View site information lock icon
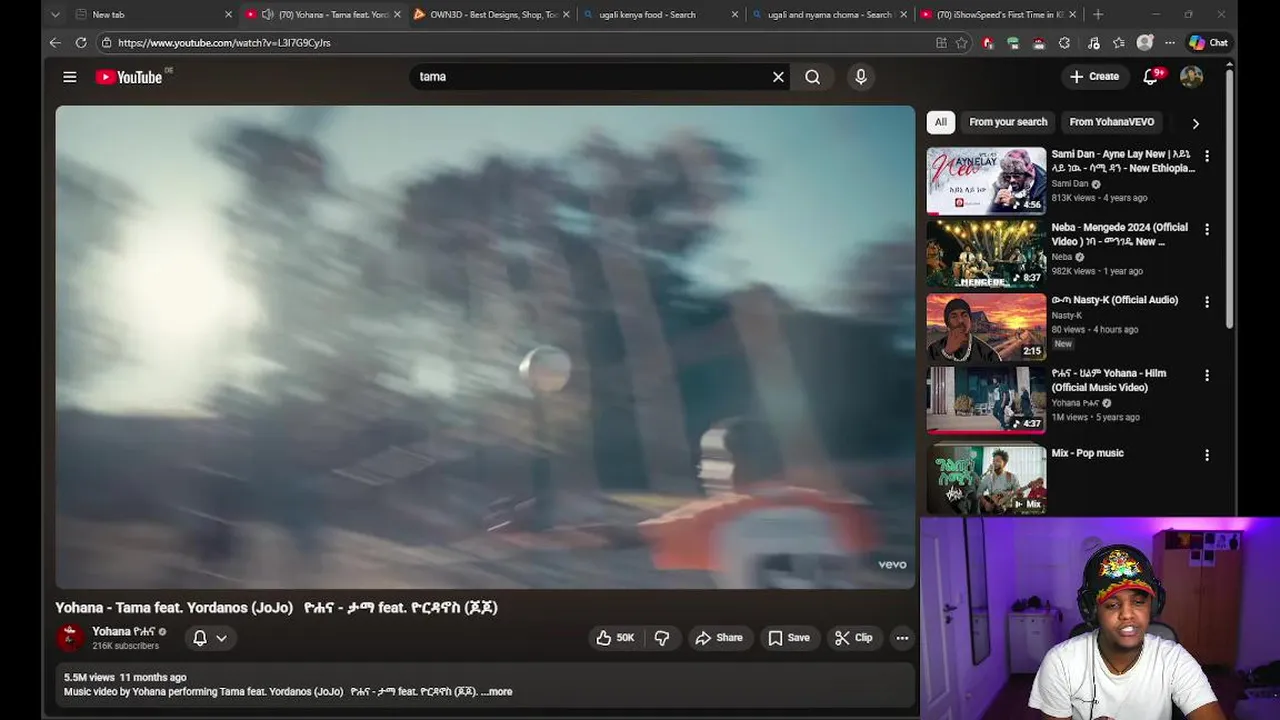Image resolution: width=1280 pixels, height=720 pixels. [106, 43]
